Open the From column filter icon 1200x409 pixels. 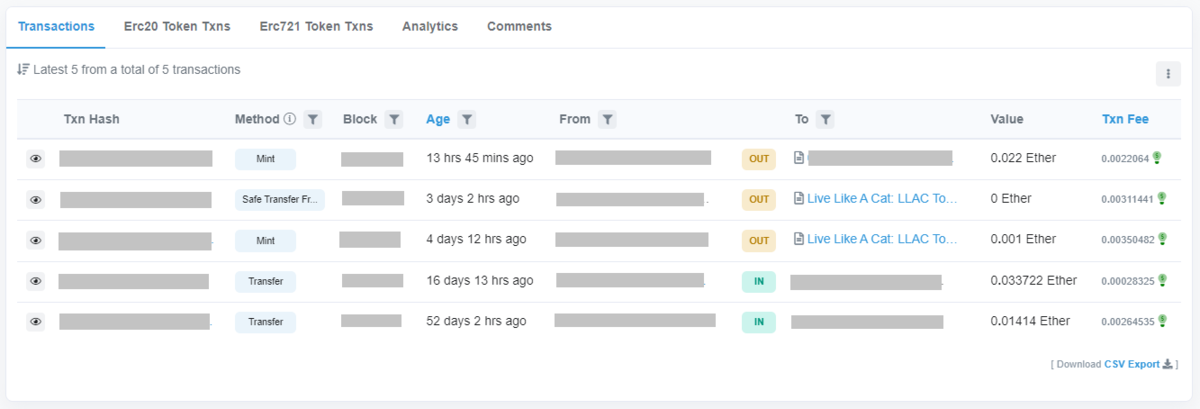pos(607,119)
